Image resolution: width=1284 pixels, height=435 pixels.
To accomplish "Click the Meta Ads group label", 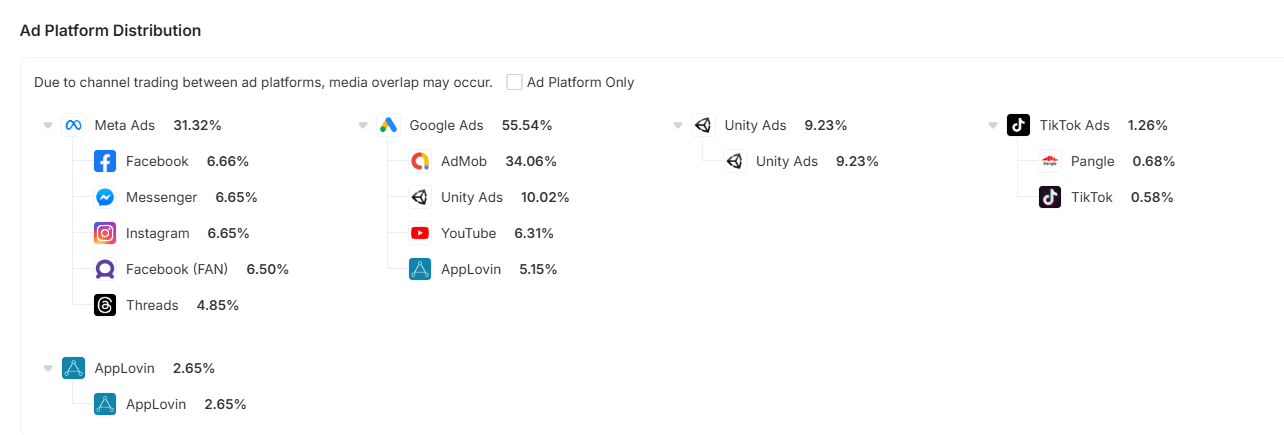I will pos(124,125).
